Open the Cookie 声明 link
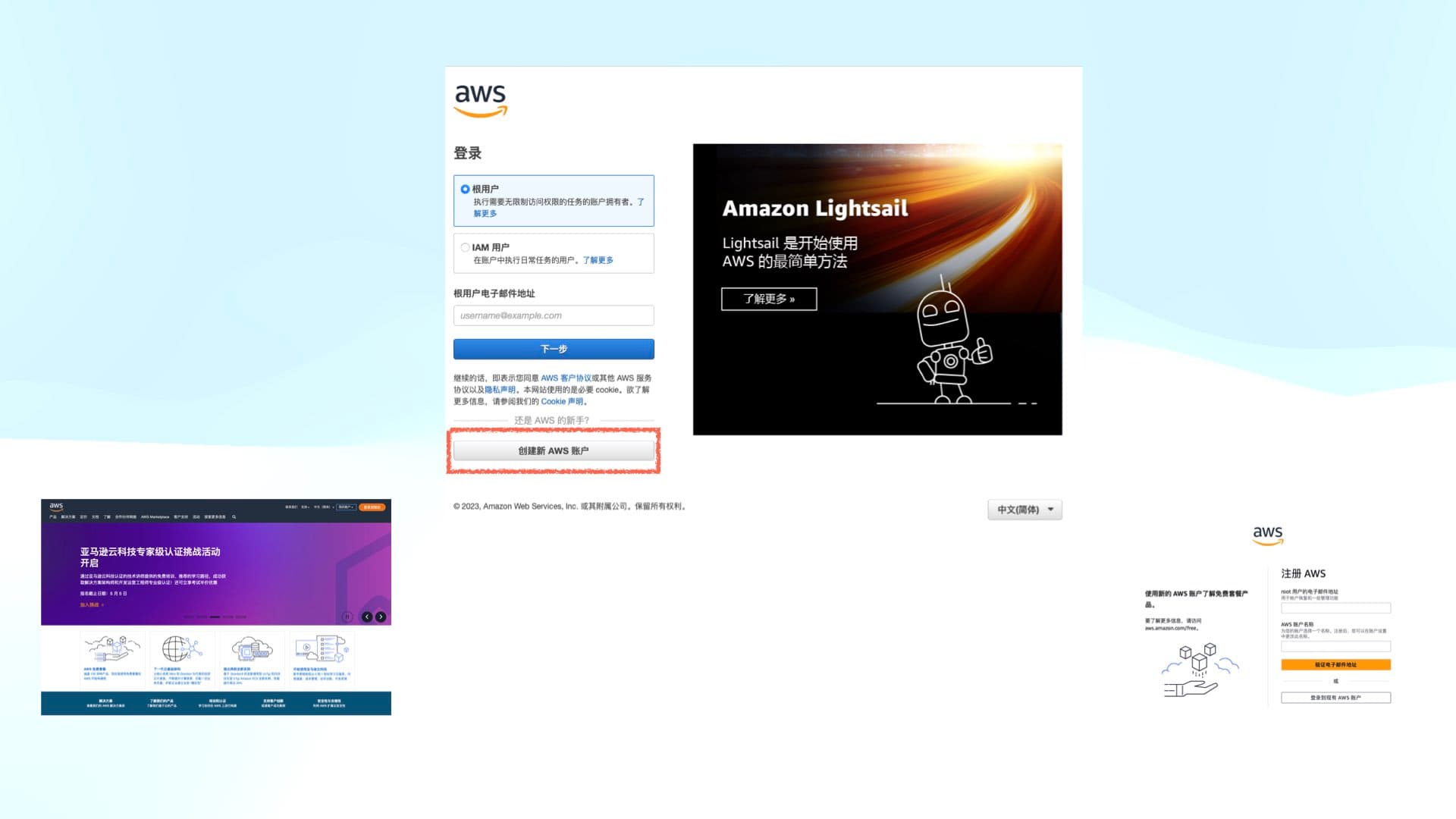Screen dimensions: 1456x819 coord(562,402)
